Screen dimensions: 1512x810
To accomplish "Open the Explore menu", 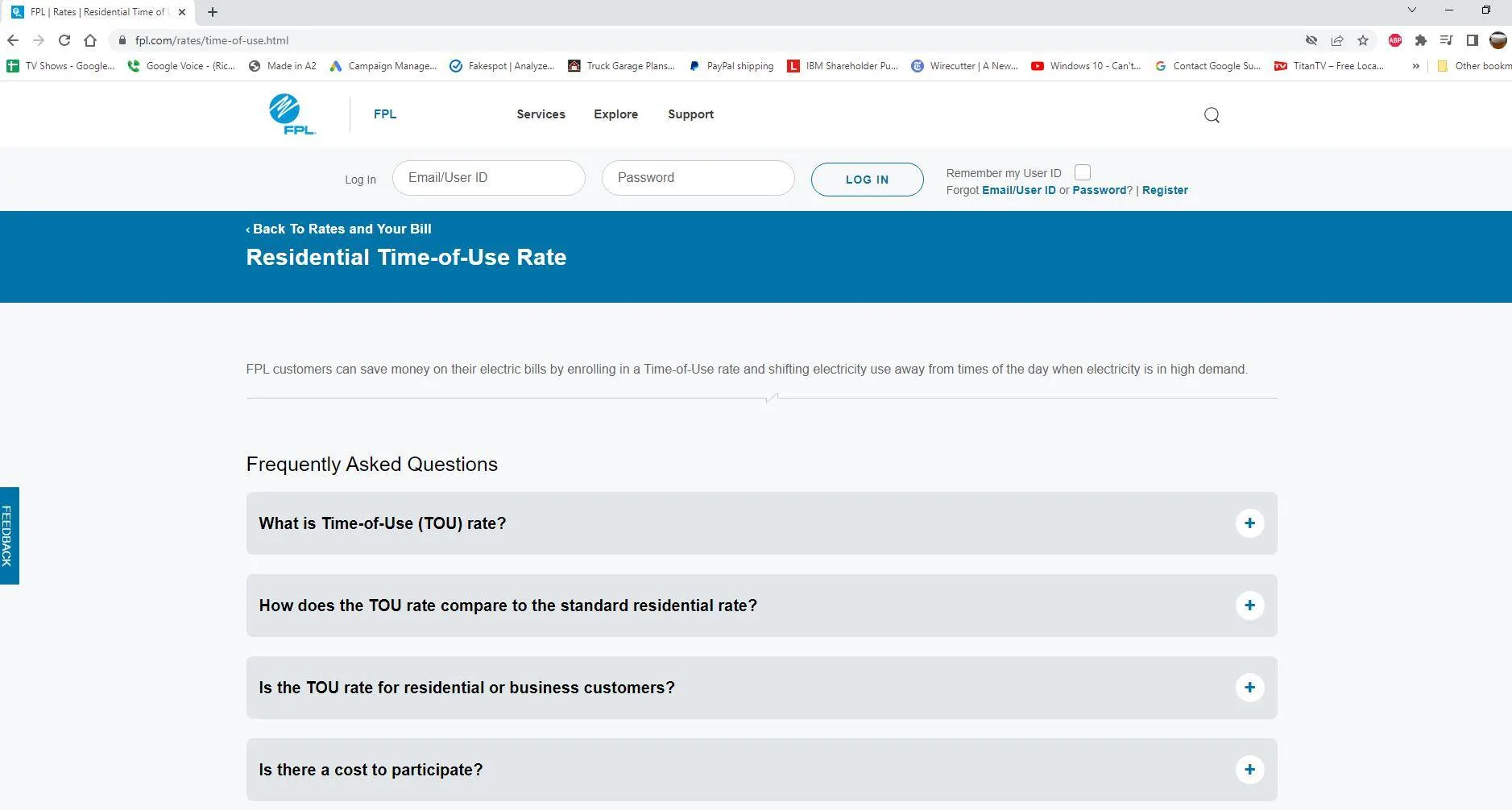I will (x=615, y=114).
